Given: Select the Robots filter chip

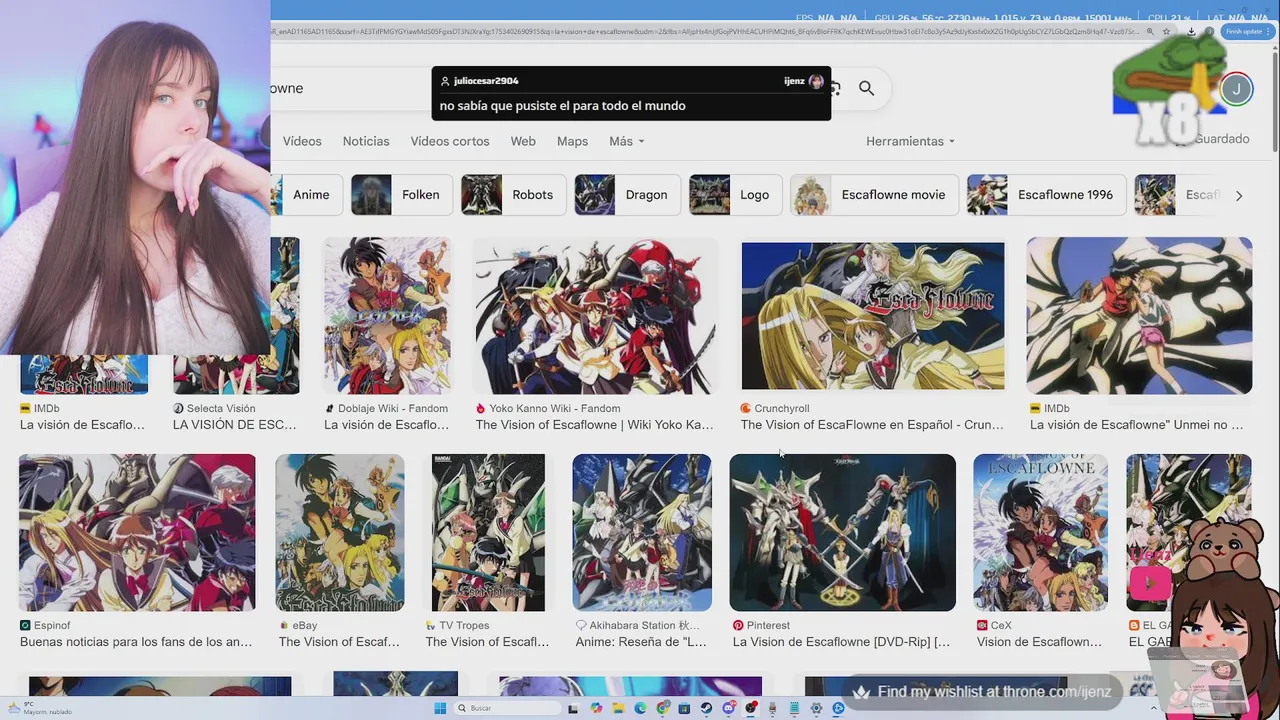Looking at the screenshot, I should (513, 195).
